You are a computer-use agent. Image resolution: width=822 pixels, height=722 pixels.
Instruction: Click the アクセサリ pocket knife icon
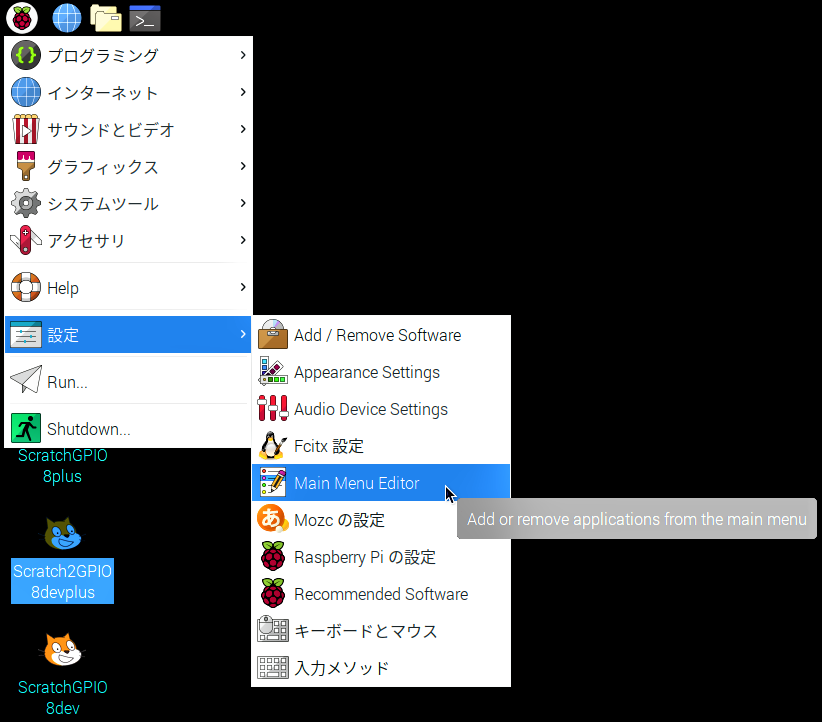click(x=26, y=240)
